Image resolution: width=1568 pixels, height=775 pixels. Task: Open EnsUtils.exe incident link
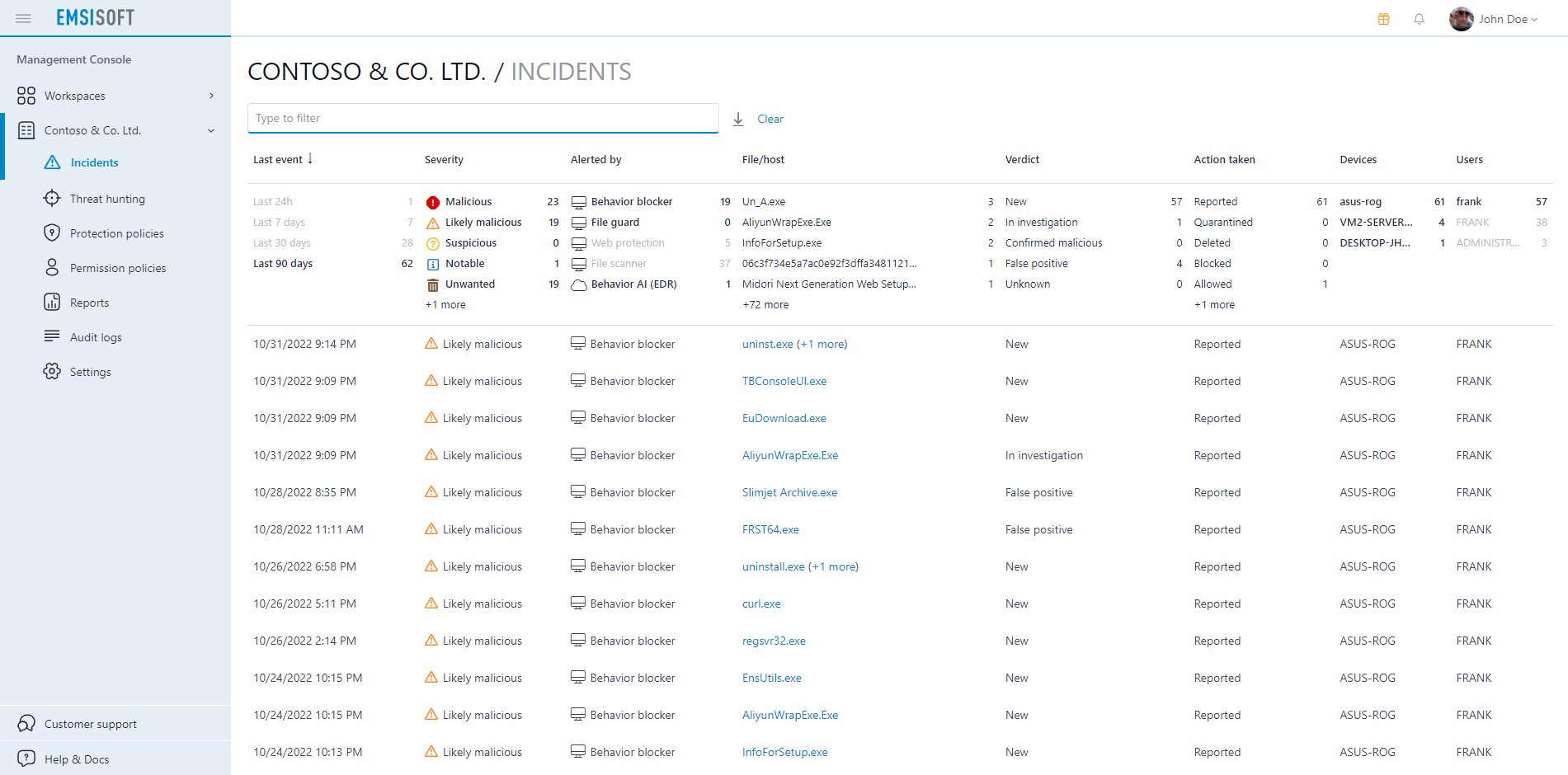point(772,678)
